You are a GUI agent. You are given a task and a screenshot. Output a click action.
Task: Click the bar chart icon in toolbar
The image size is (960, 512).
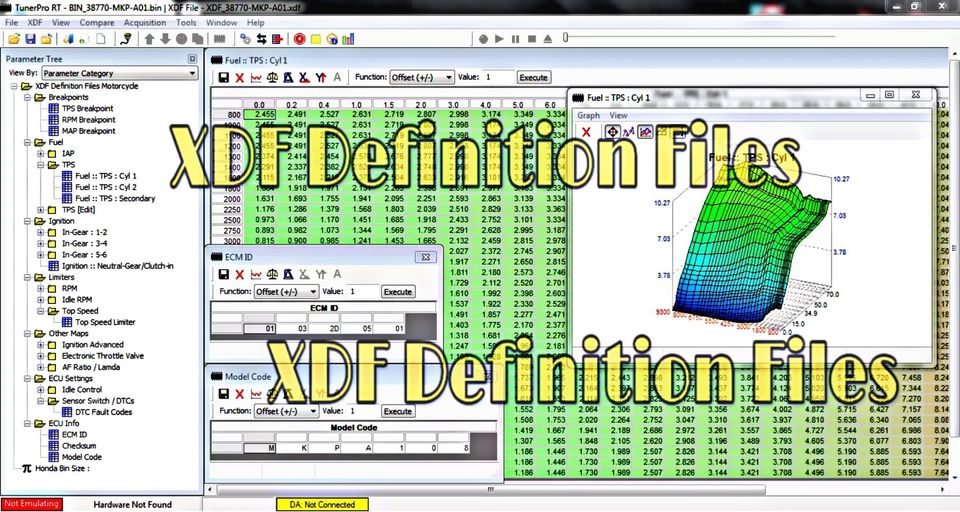(x=348, y=39)
